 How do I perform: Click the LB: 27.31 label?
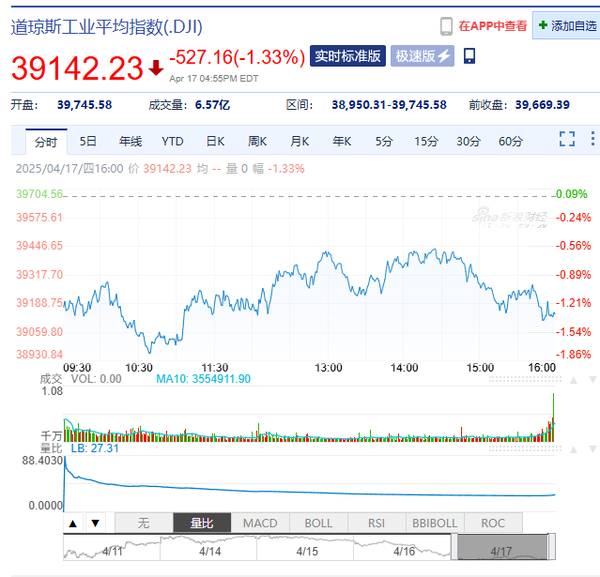95,448
